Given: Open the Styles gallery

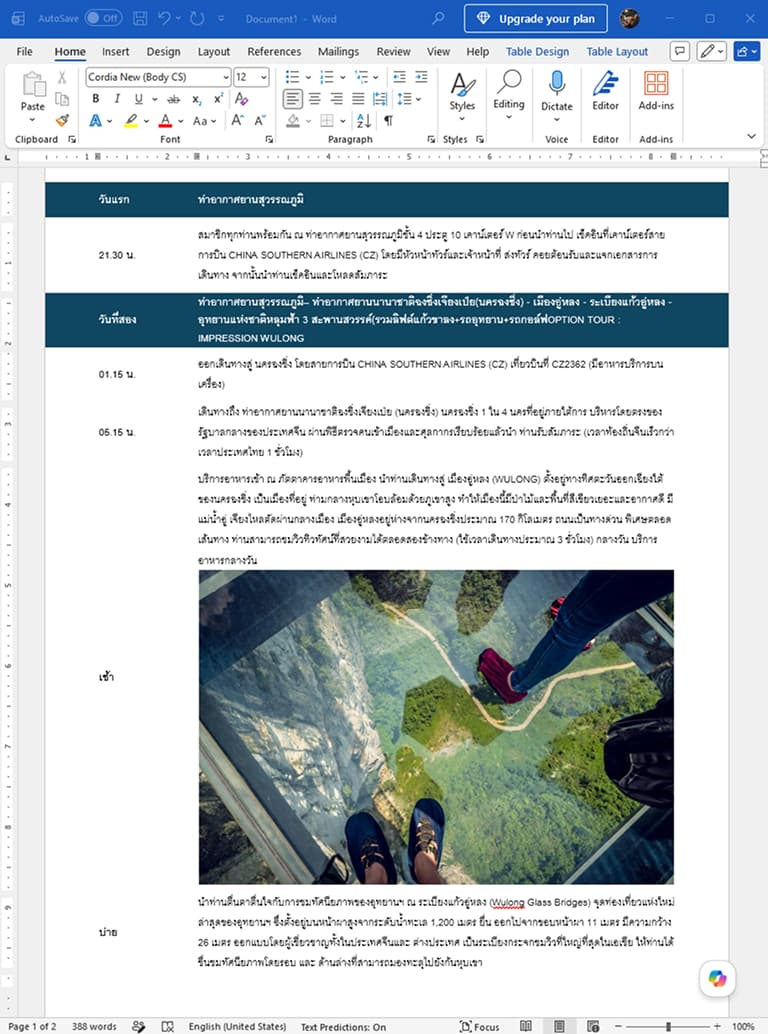Looking at the screenshot, I should coord(462,96).
